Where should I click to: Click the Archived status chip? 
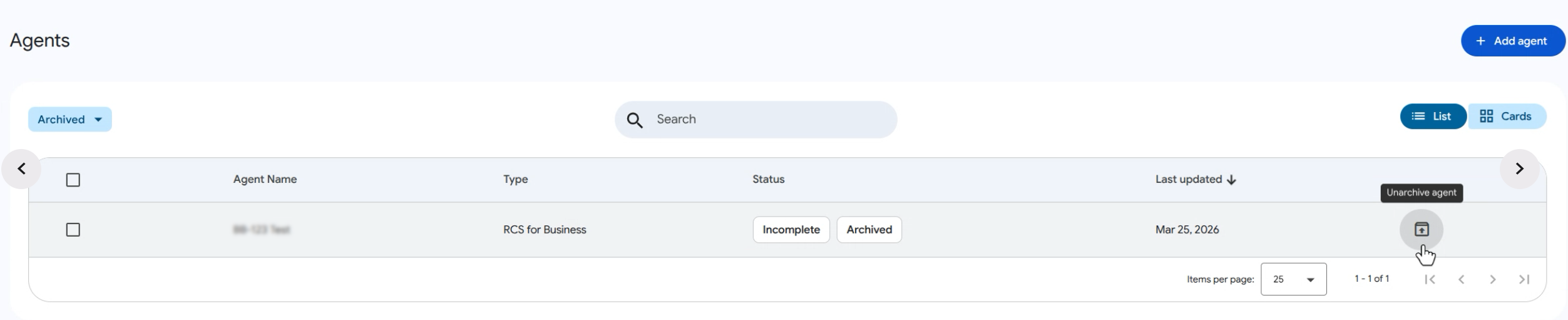[869, 230]
